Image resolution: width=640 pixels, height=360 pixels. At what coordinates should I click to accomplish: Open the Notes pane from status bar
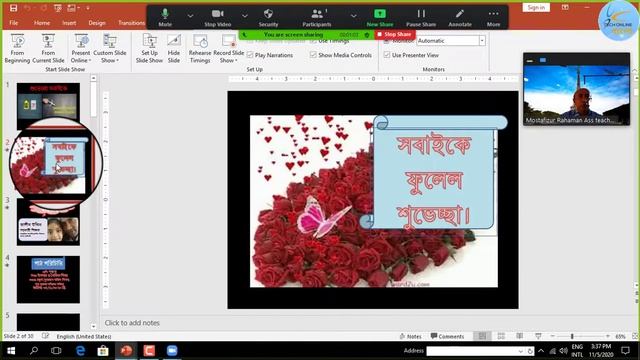pos(411,336)
